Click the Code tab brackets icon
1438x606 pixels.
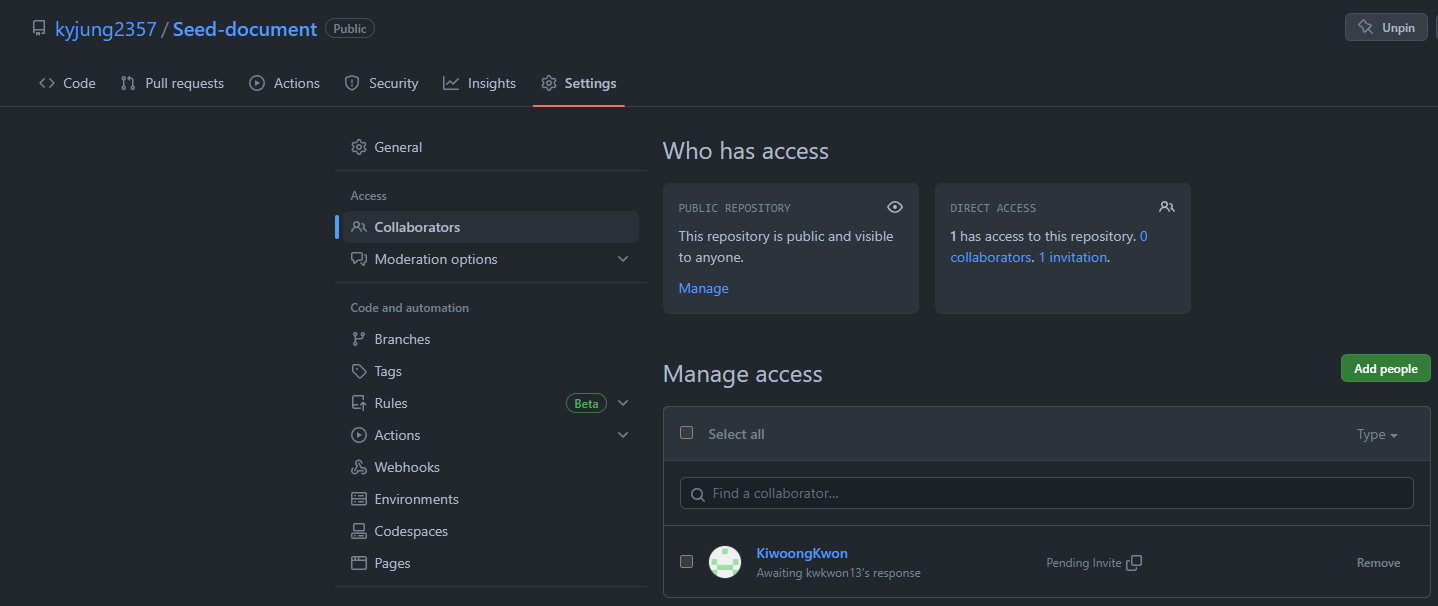[x=47, y=83]
